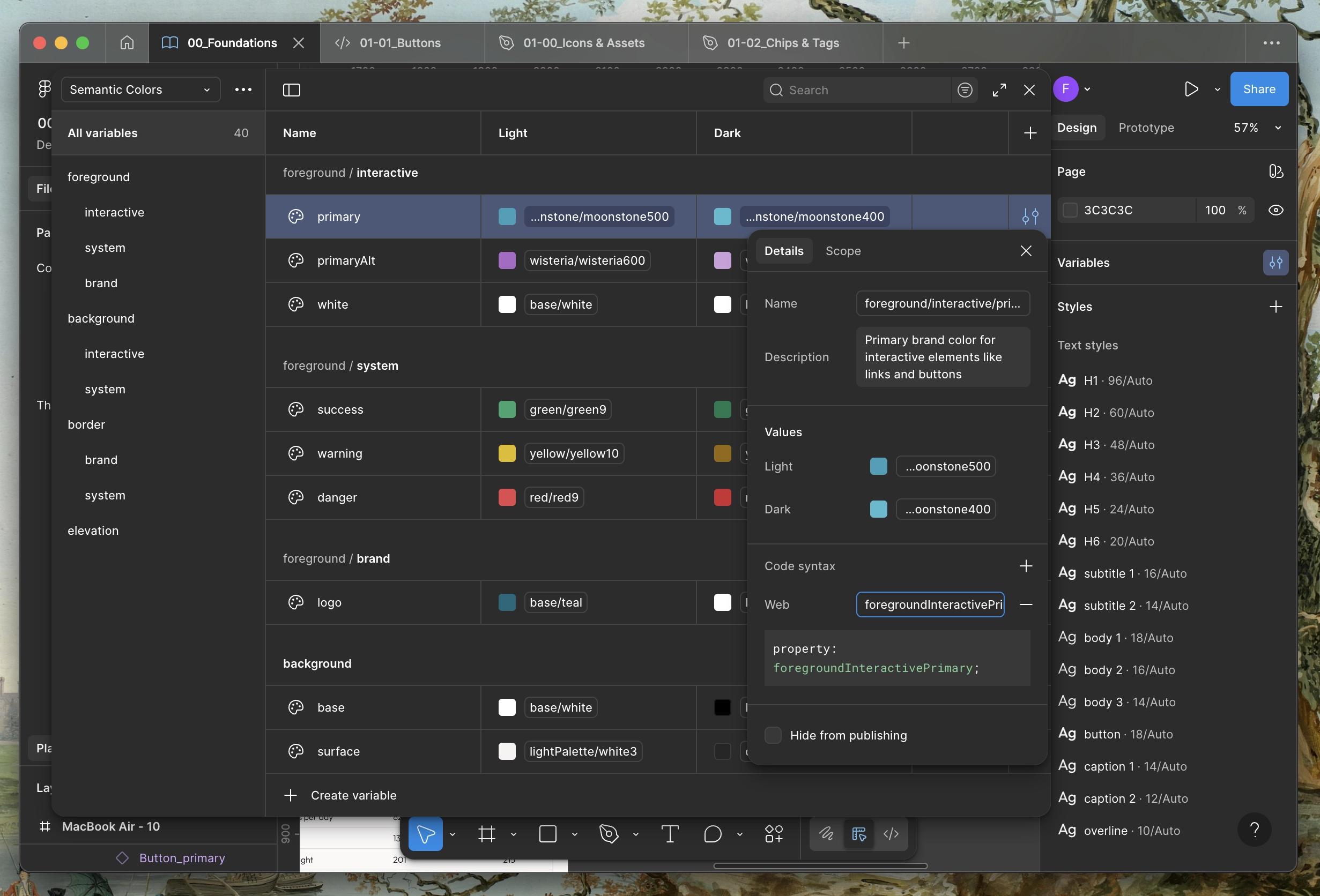The image size is (1320, 896).
Task: Click the filter icon beside Search
Action: click(965, 89)
